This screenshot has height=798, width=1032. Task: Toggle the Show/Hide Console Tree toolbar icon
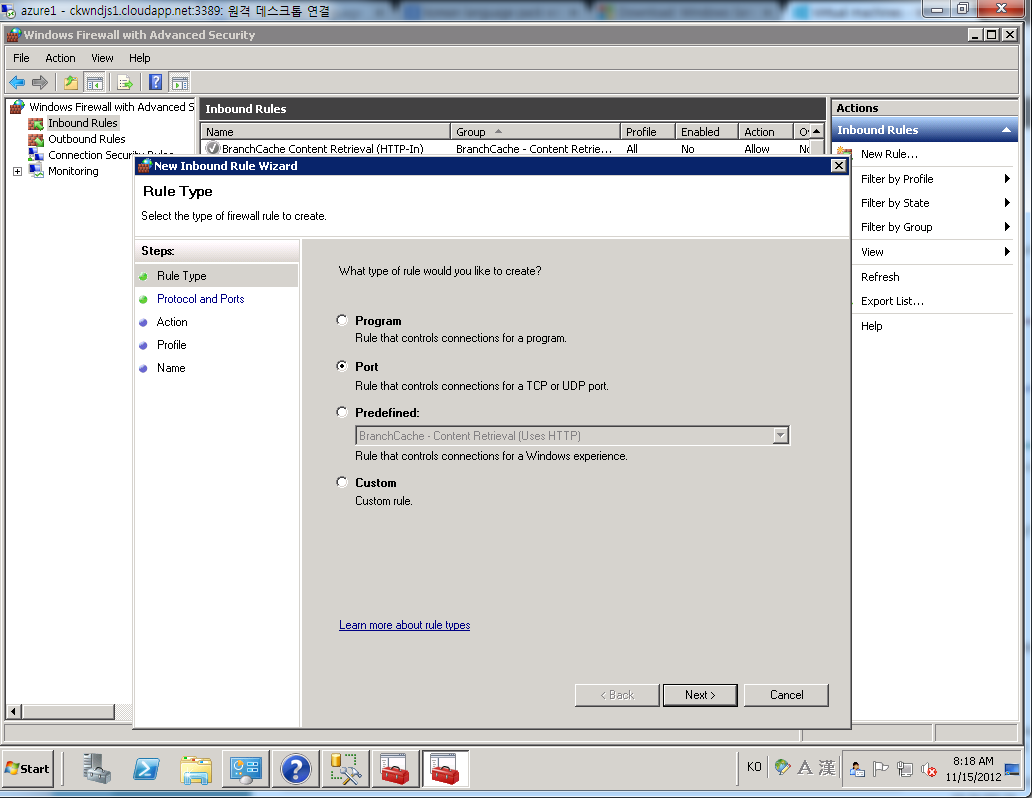point(95,82)
